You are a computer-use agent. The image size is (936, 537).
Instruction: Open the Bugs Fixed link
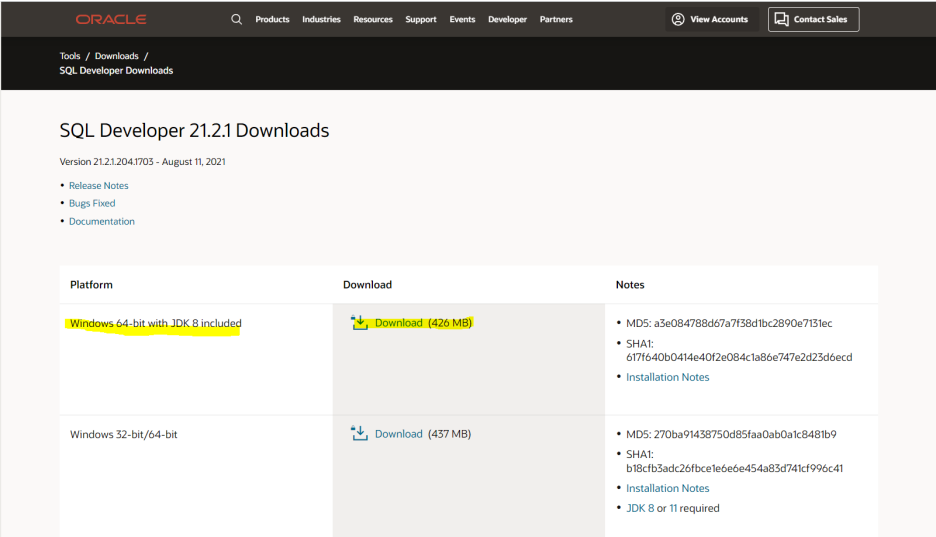pyautogui.click(x=92, y=203)
